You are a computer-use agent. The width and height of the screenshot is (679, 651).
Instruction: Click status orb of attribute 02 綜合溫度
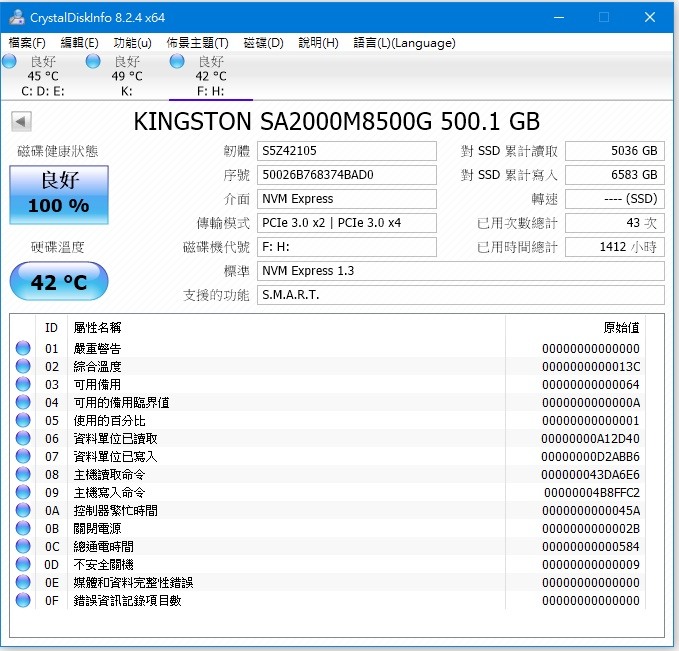(x=23, y=366)
